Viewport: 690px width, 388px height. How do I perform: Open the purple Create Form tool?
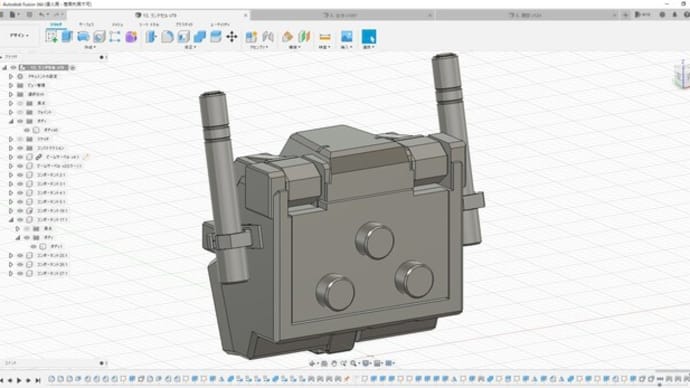pyautogui.click(x=131, y=37)
